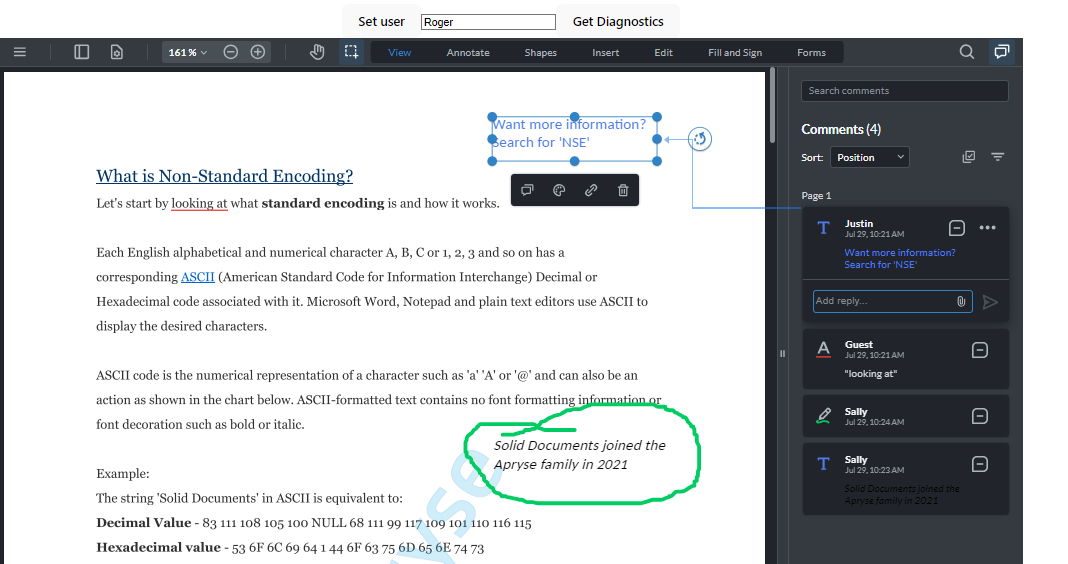Select Justin's 'Want more information?' comment text
Screen dimensions: 1068x564
[900, 259]
